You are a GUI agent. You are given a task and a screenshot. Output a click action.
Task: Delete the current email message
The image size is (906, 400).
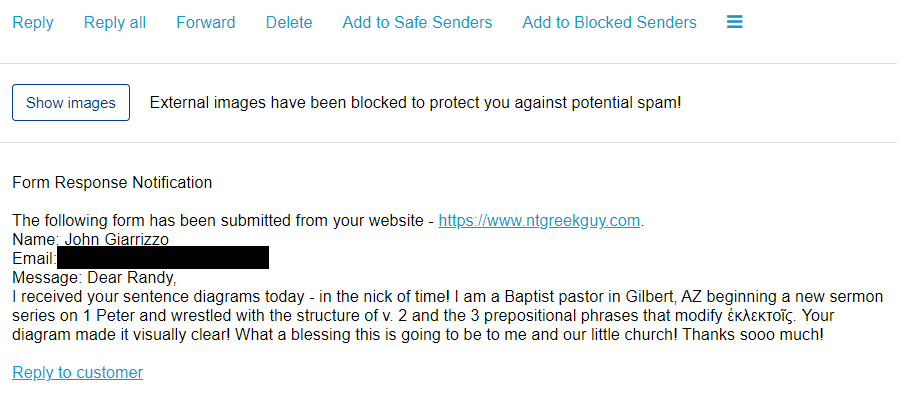point(289,22)
